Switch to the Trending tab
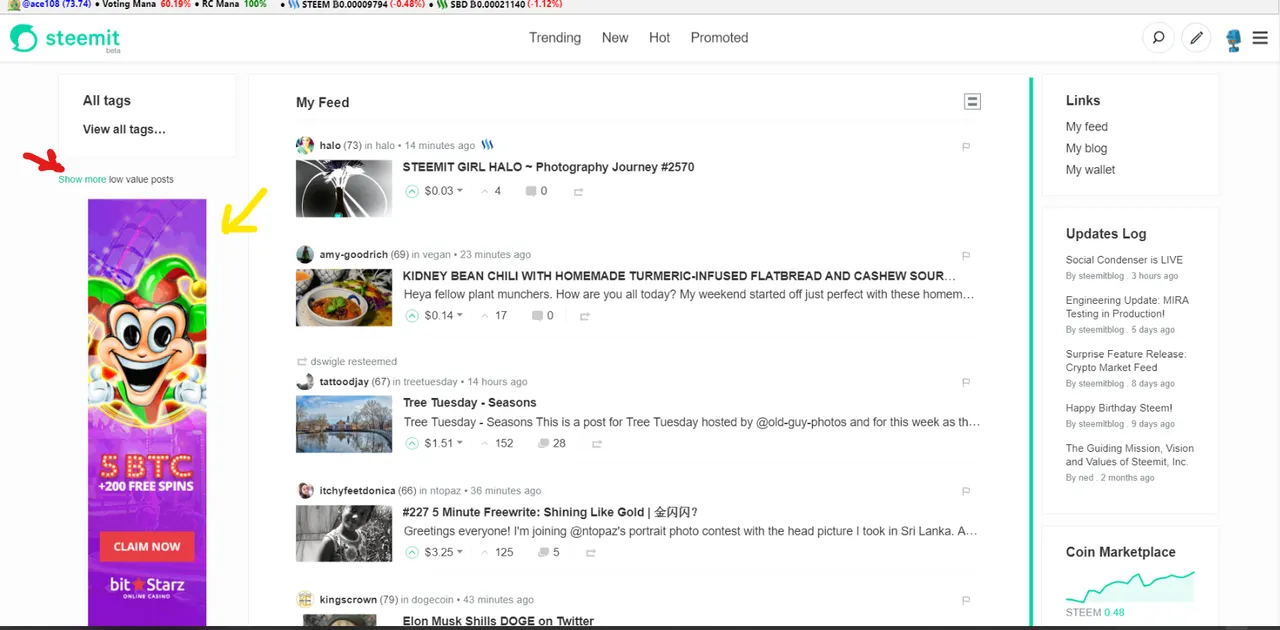 (x=555, y=38)
